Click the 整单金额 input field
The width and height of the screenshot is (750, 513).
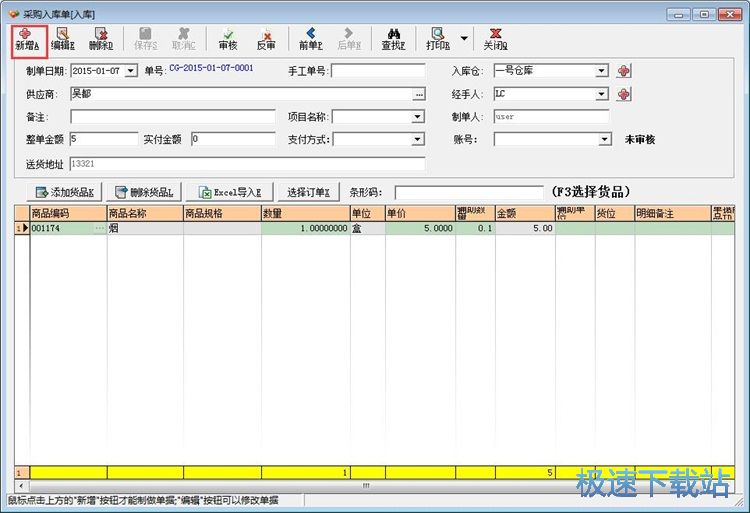pos(104,139)
